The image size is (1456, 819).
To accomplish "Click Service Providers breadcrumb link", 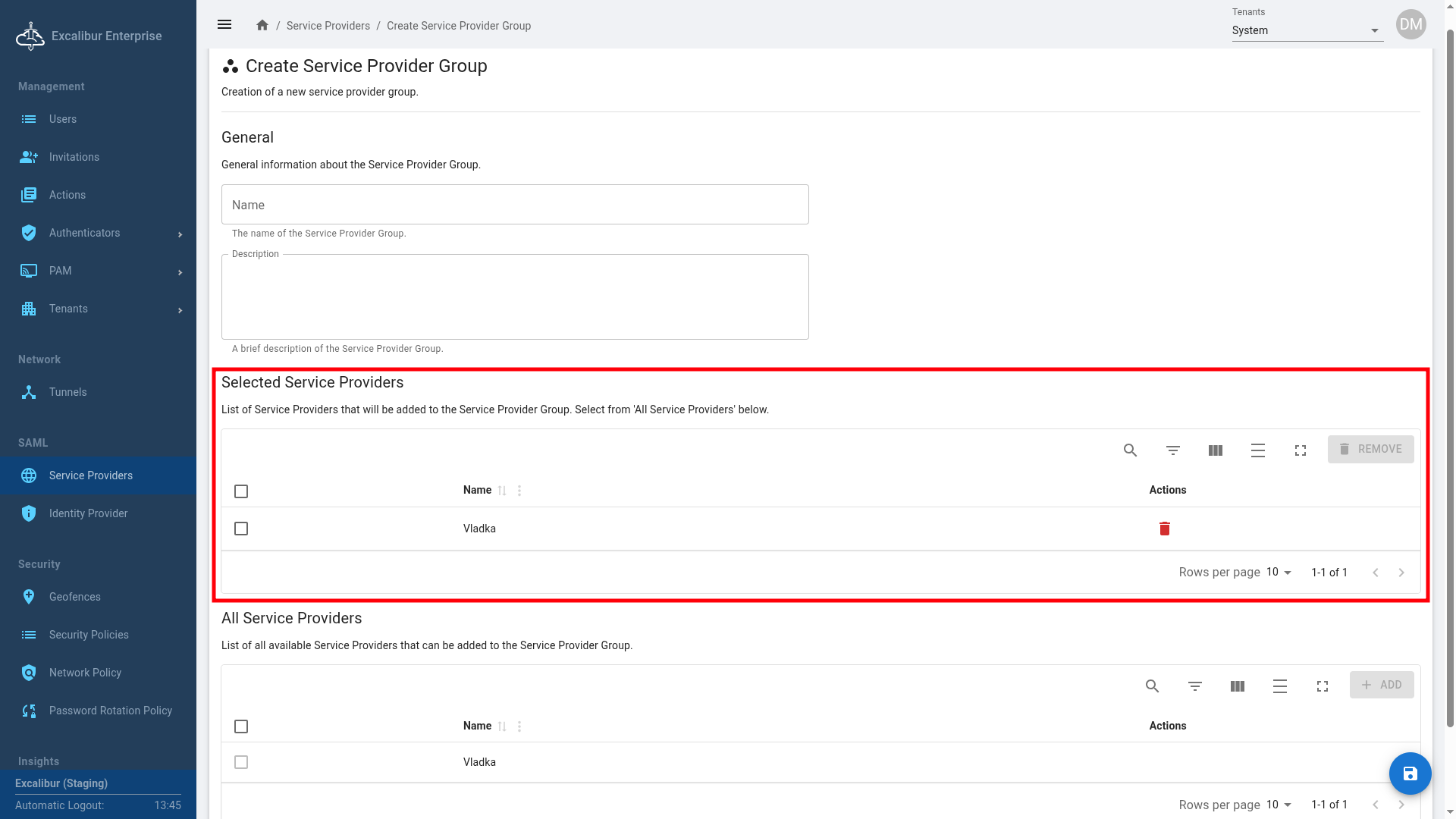I will click(x=328, y=26).
